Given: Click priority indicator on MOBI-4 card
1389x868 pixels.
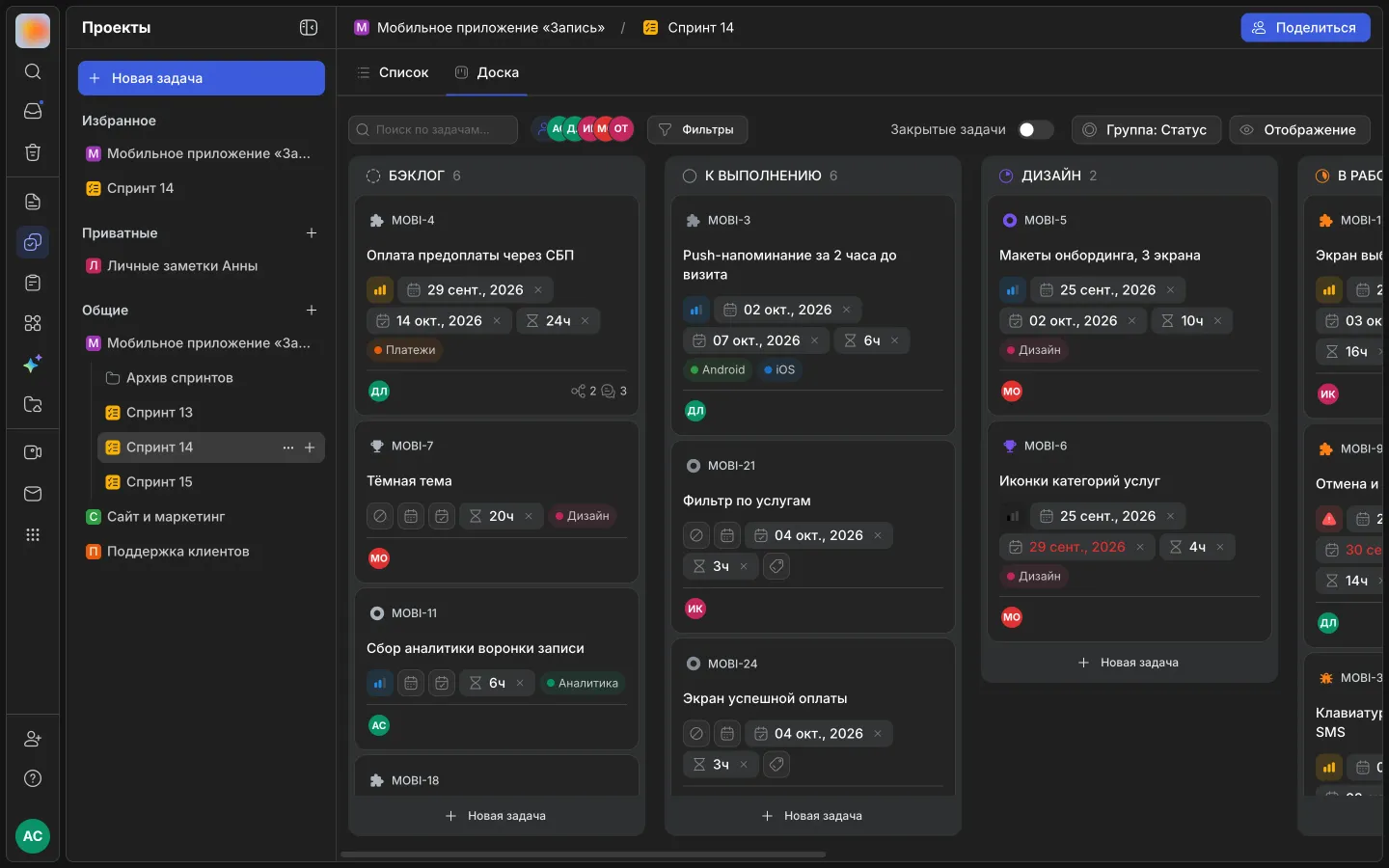Looking at the screenshot, I should coord(380,290).
